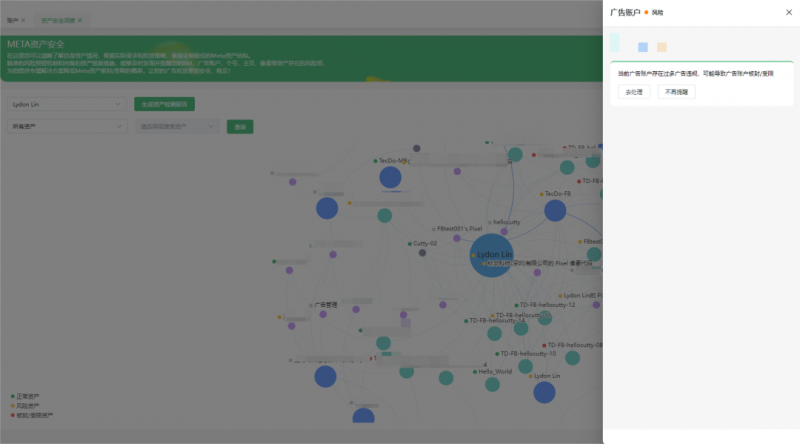Screen dimensions: 800x444
Task: Click the 不再提醒 button
Action: (676, 92)
